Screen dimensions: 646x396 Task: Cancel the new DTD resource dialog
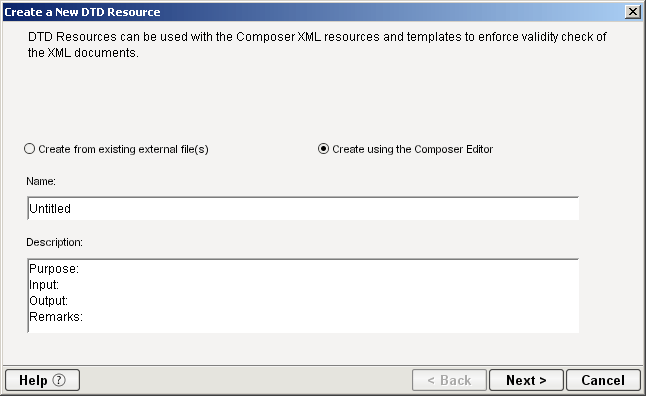click(603, 380)
